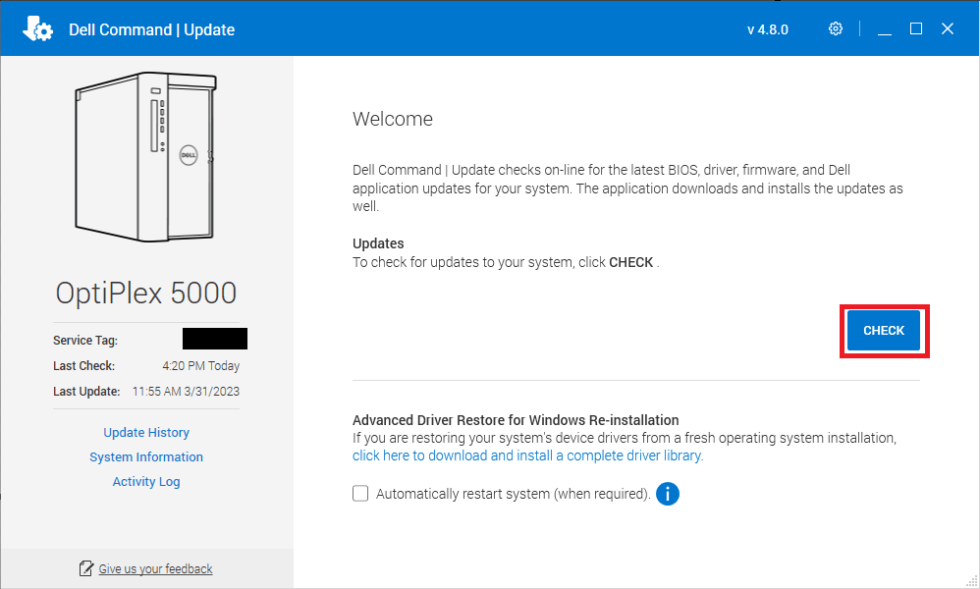Click the Dell Command Update logo icon

(38, 29)
